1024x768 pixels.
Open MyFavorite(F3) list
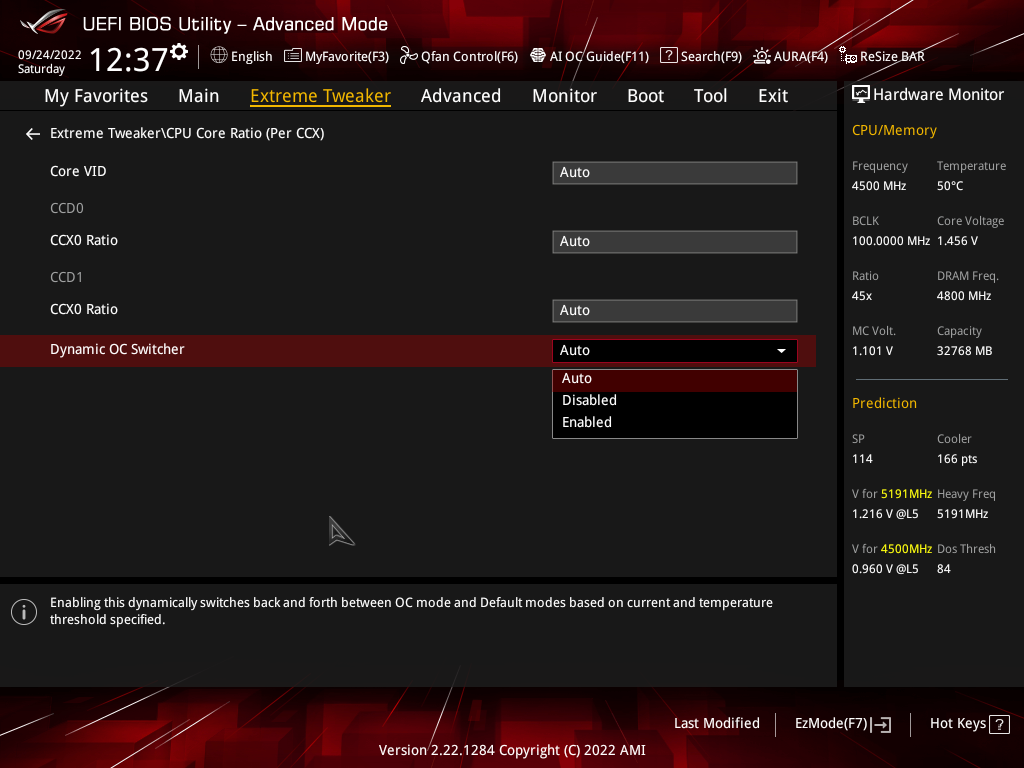point(336,56)
